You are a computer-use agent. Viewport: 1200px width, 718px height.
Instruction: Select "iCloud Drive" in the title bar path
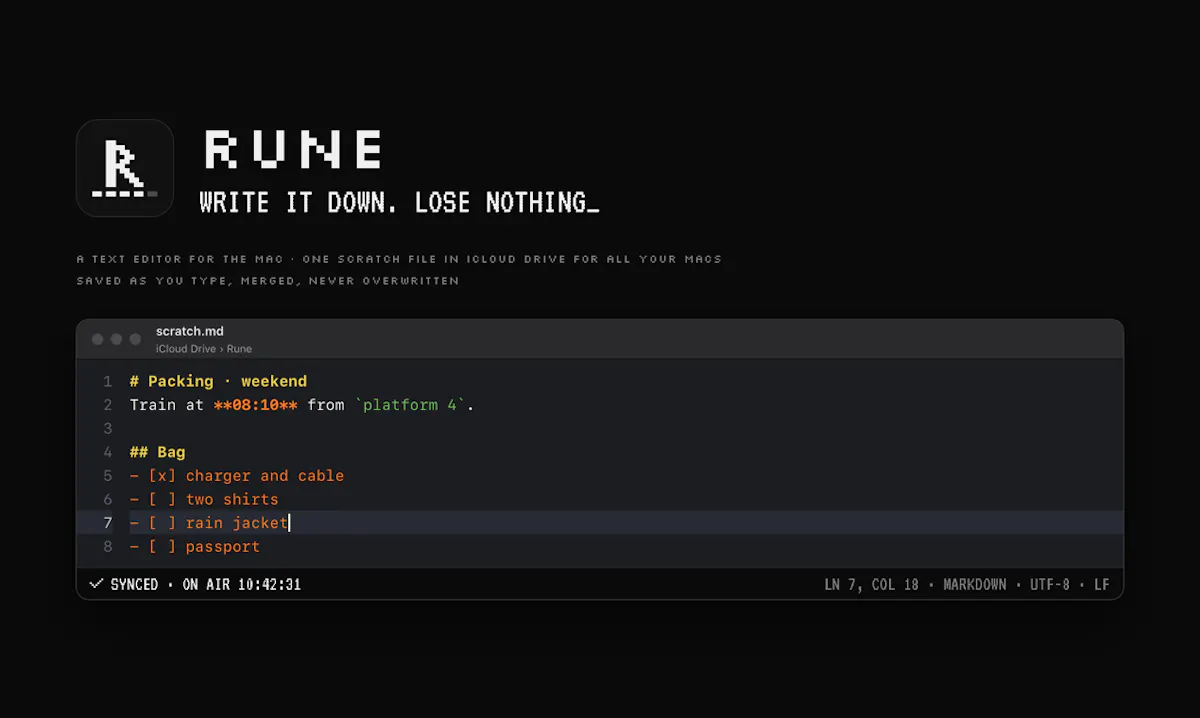(186, 349)
